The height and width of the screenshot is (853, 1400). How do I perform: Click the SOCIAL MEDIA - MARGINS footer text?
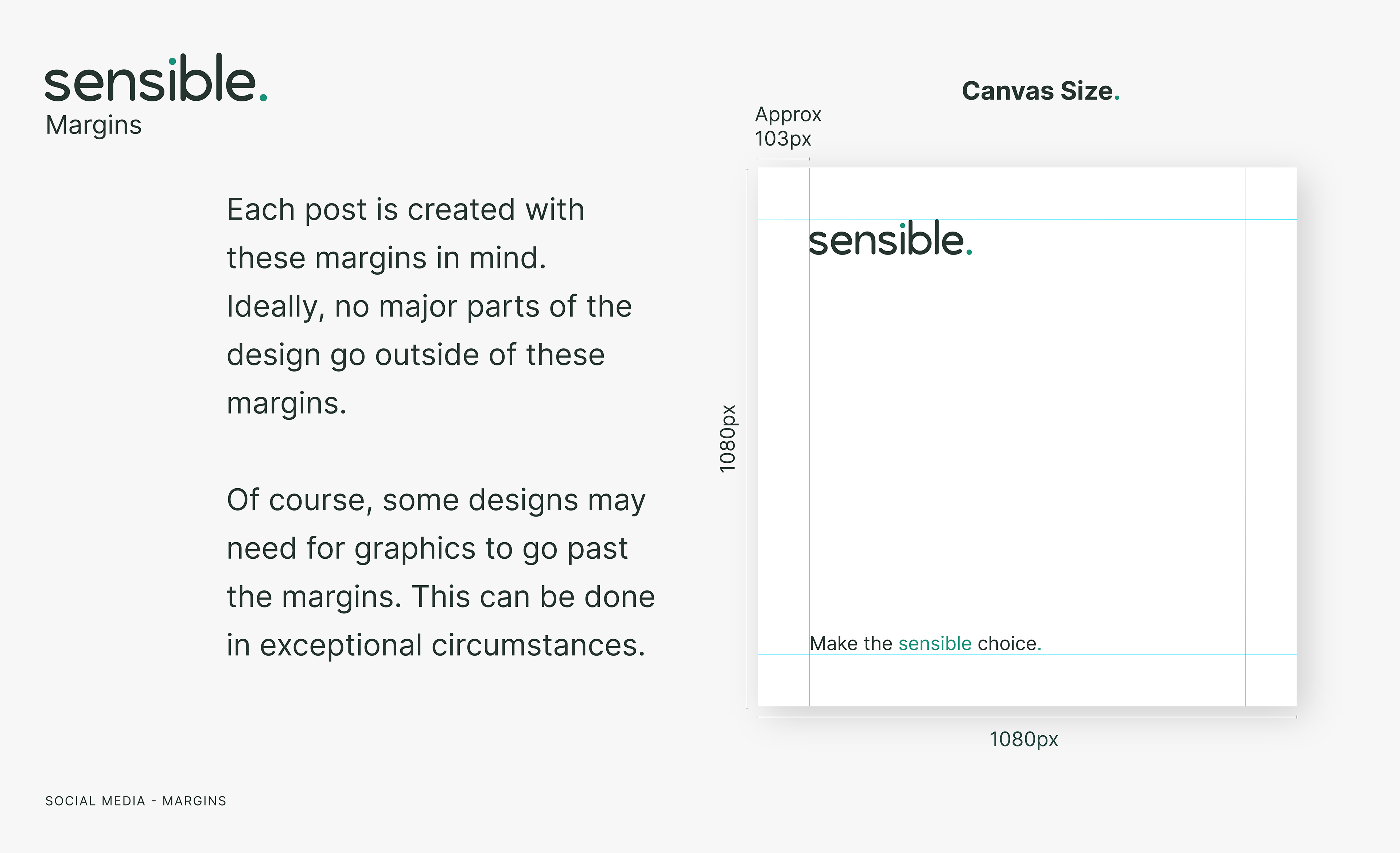[136, 801]
